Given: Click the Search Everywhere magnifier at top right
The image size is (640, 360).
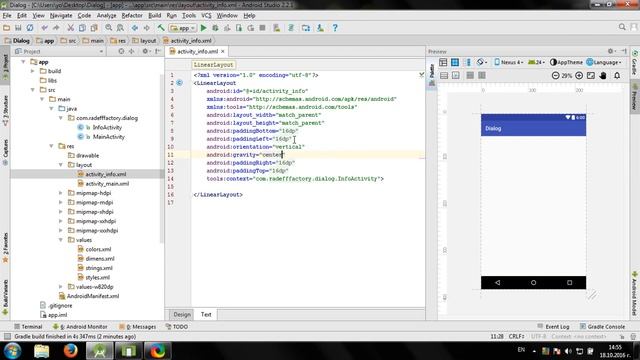Looking at the screenshot, I should (622, 27).
